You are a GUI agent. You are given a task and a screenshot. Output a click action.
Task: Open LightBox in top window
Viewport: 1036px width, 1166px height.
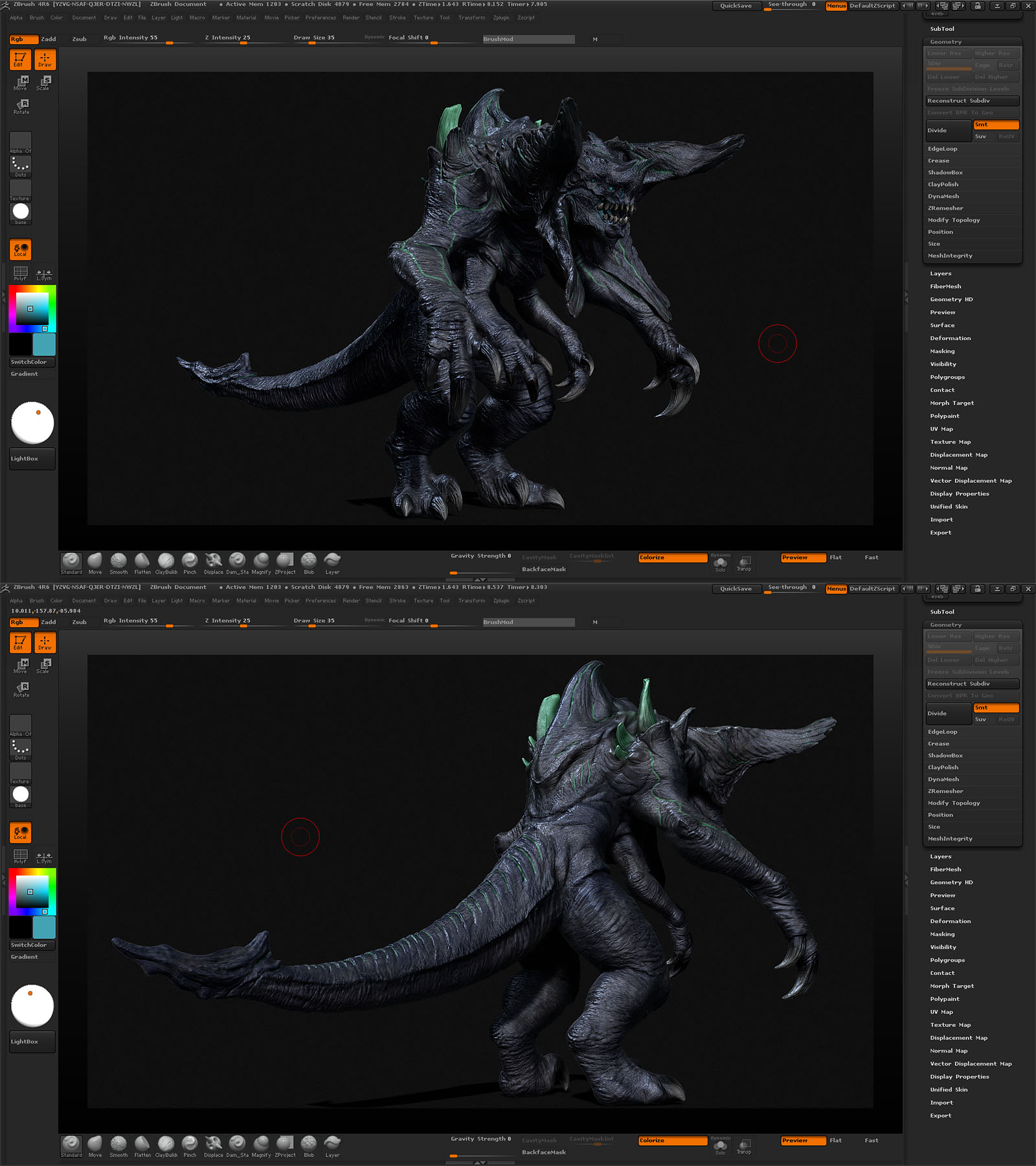pyautogui.click(x=32, y=459)
